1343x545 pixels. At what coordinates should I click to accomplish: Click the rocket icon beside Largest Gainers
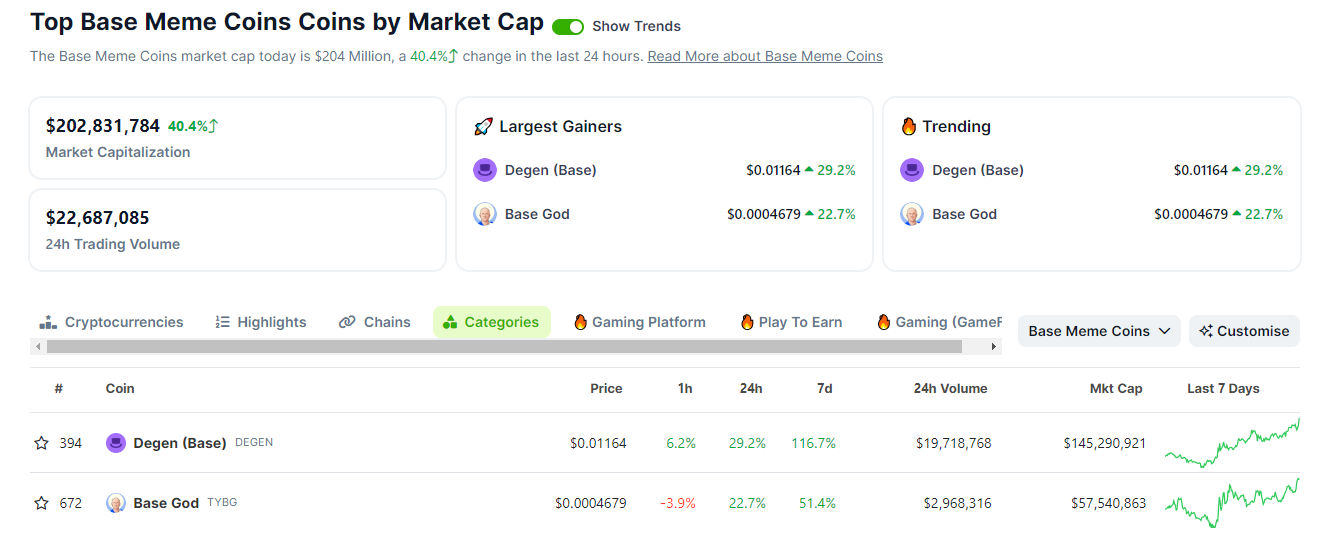click(x=483, y=127)
